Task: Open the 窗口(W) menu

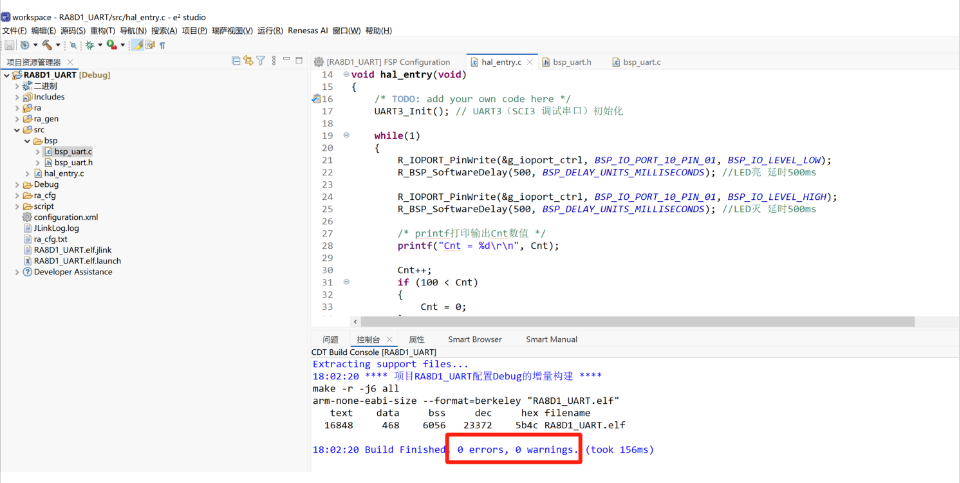Action: pos(347,31)
